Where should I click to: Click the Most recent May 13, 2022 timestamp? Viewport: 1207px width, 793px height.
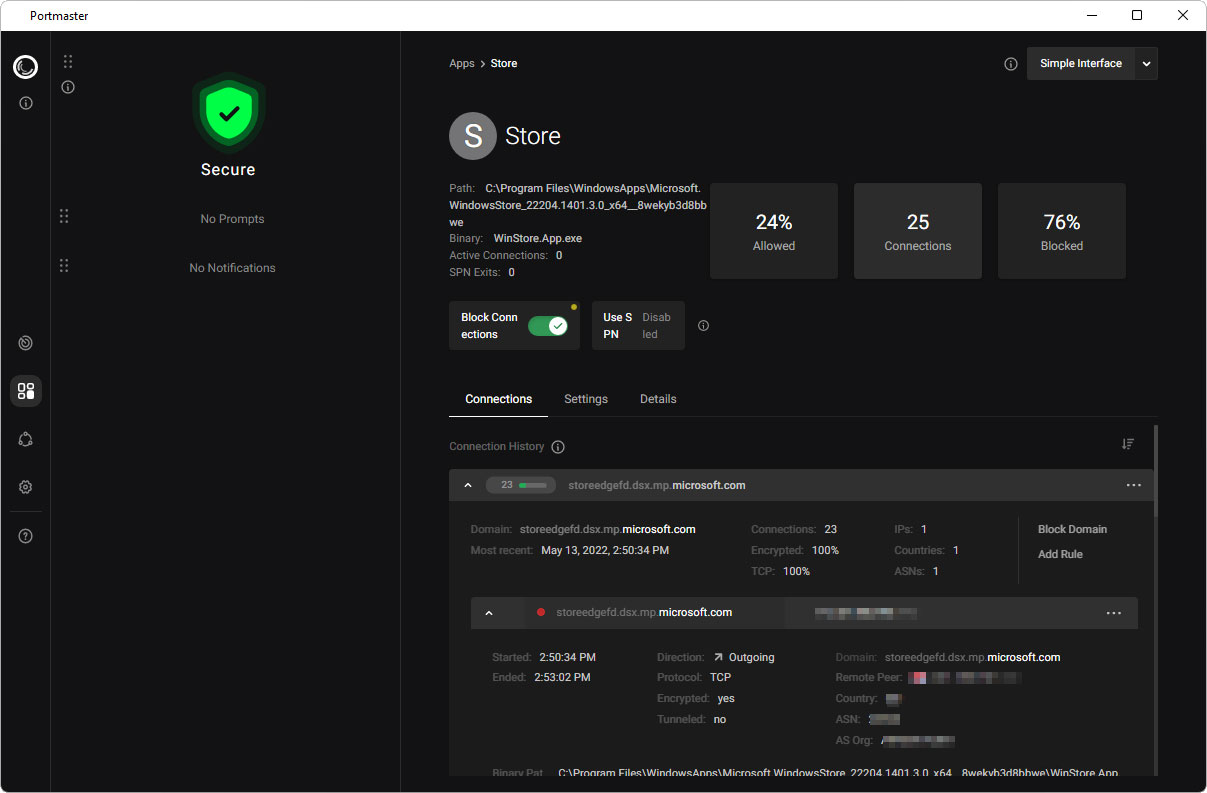[x=605, y=550]
